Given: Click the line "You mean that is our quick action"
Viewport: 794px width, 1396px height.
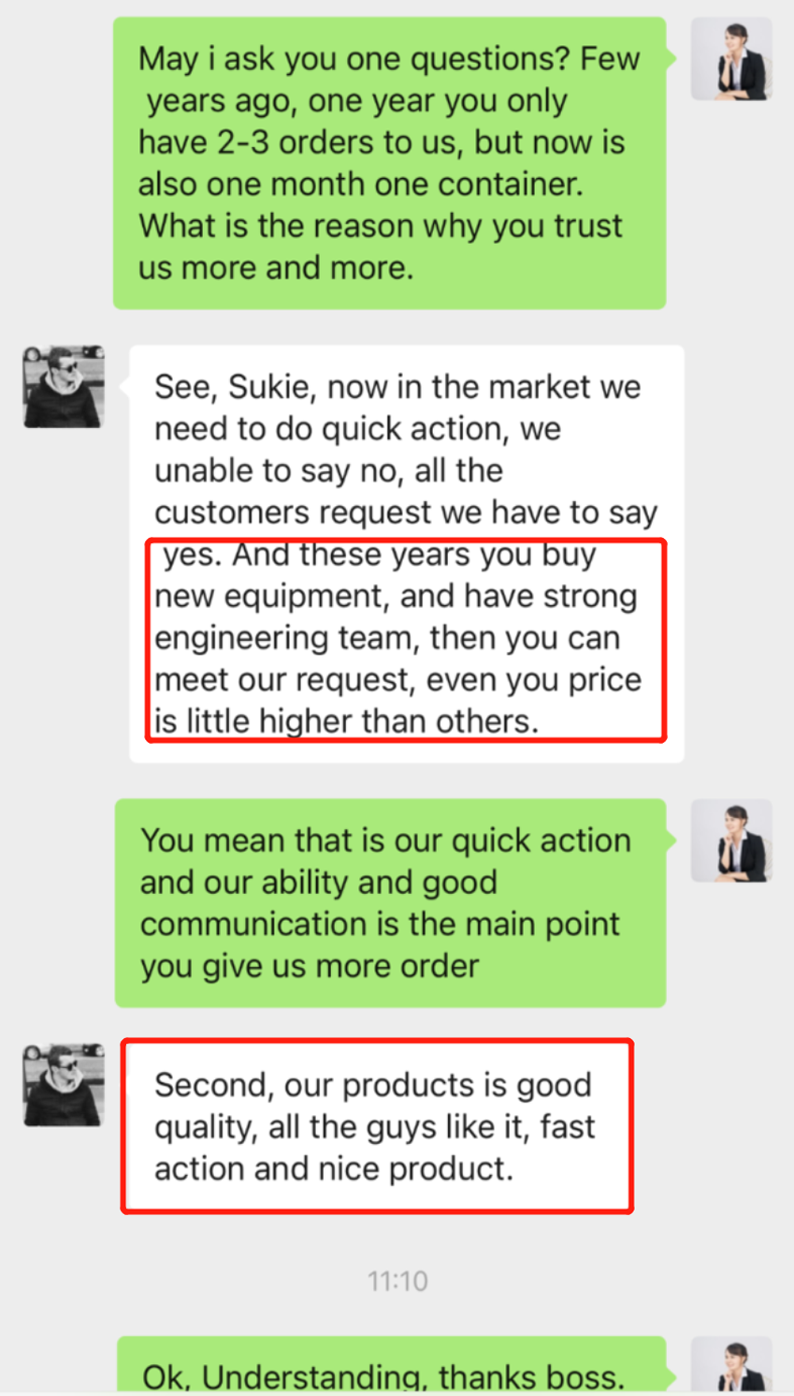Looking at the screenshot, I should (385, 840).
